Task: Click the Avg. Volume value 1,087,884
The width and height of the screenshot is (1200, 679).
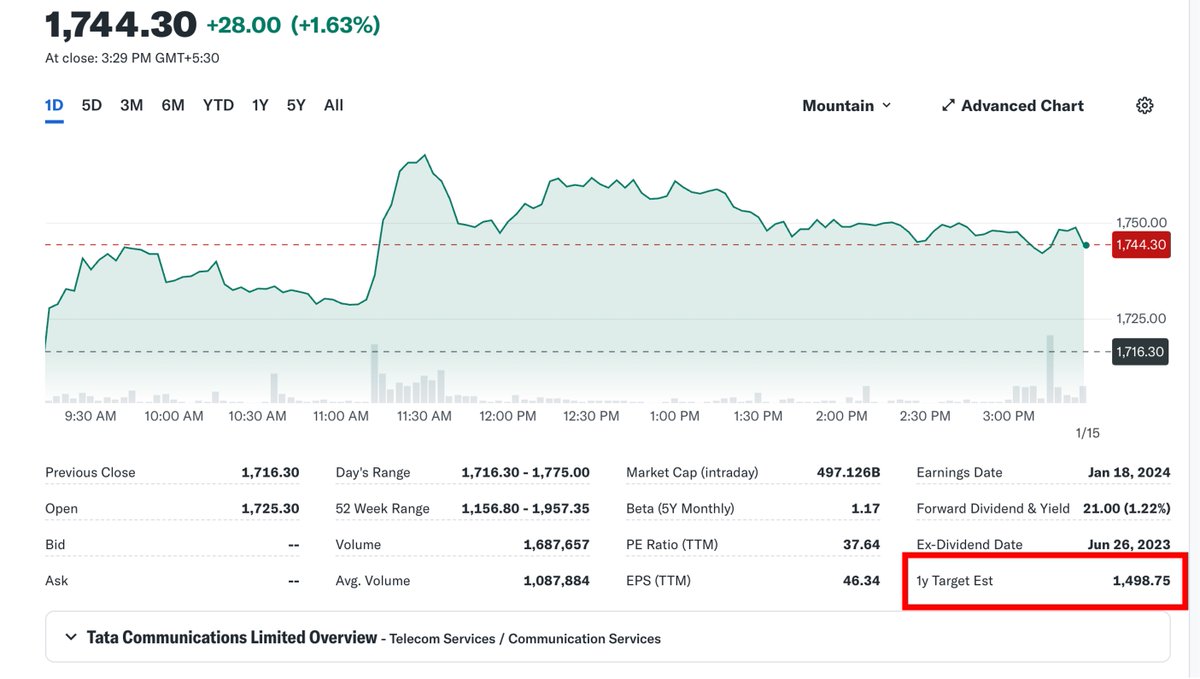Action: point(556,580)
